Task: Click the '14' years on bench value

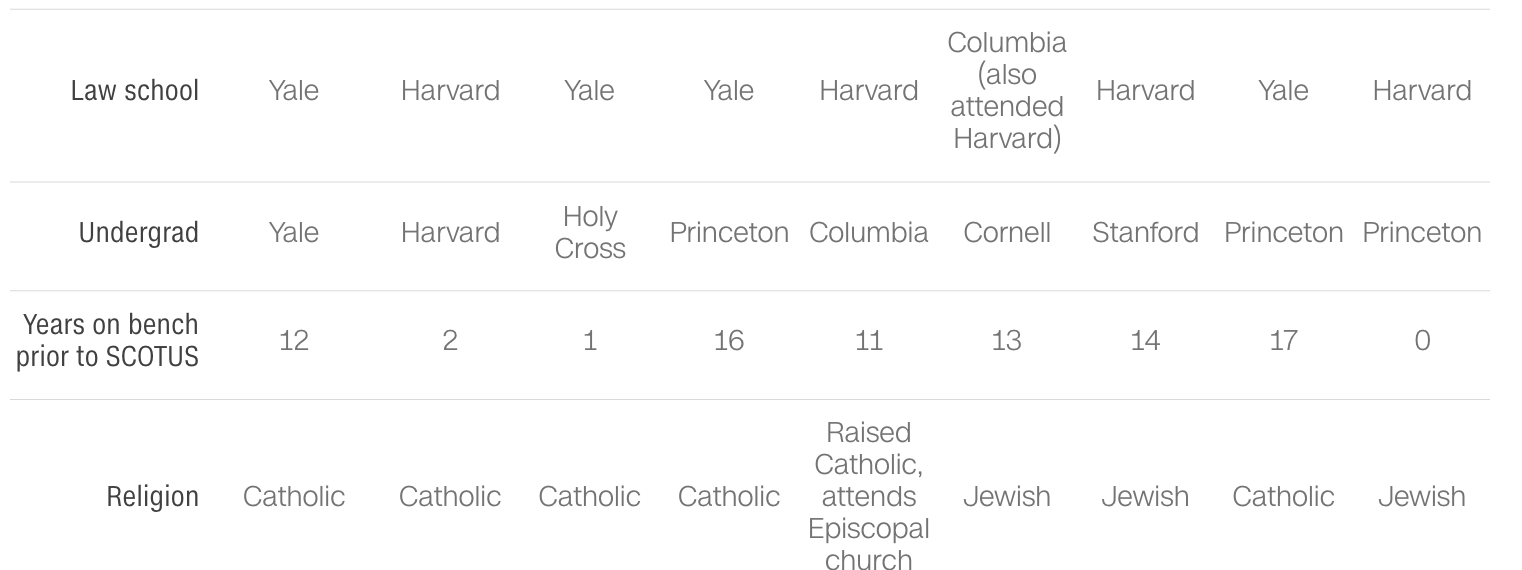Action: click(x=1145, y=341)
